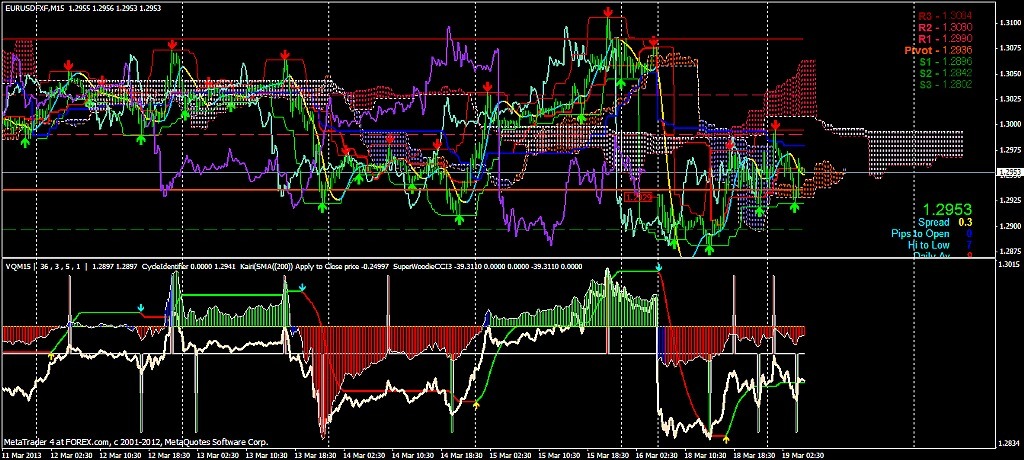1024x460 pixels.
Task: Click the 12 Mar 18:30 time label
Action: click(x=167, y=454)
